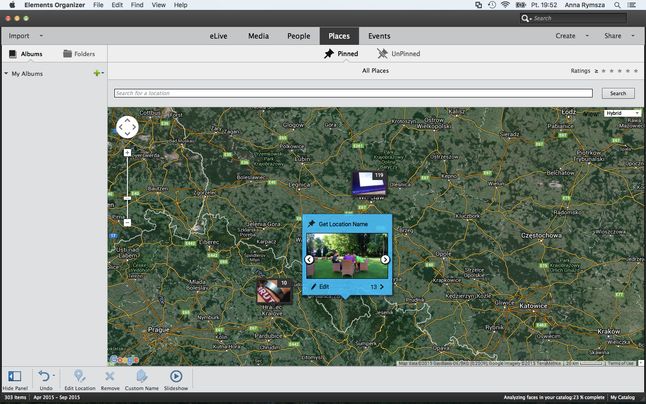Click the map pan navigation control
646x404 pixels.
(x=127, y=127)
